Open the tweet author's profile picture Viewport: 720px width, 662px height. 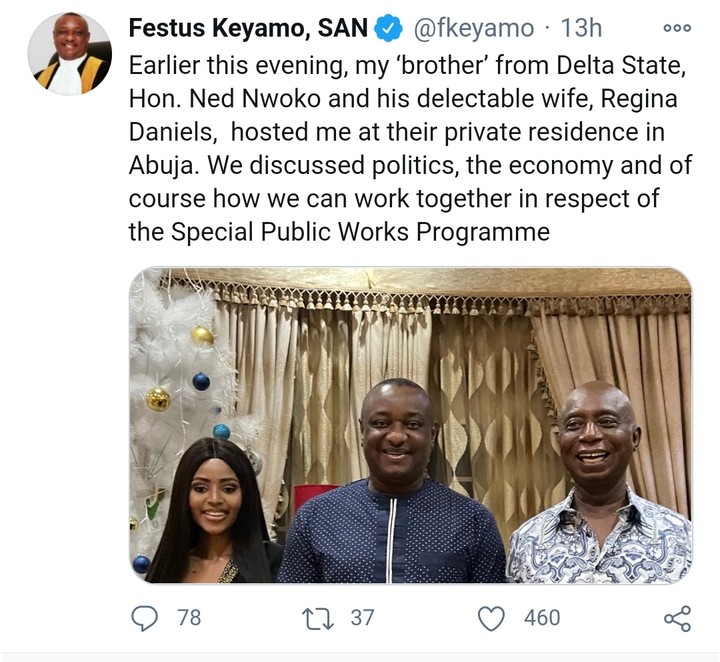tap(69, 54)
